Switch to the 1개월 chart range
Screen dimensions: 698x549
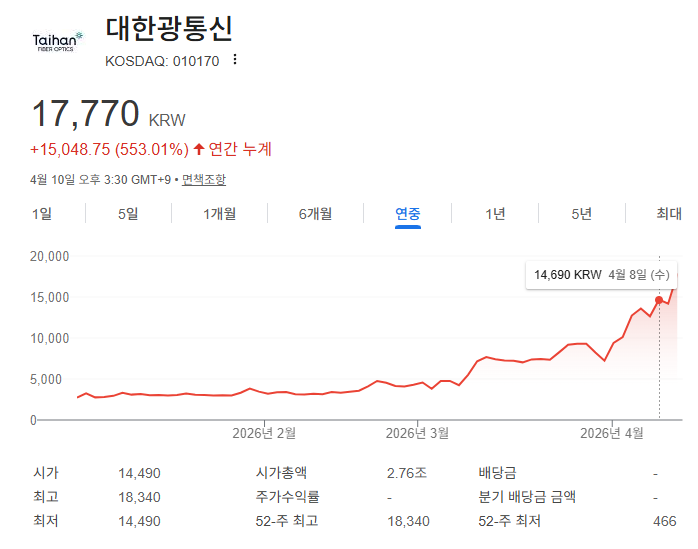pos(220,214)
